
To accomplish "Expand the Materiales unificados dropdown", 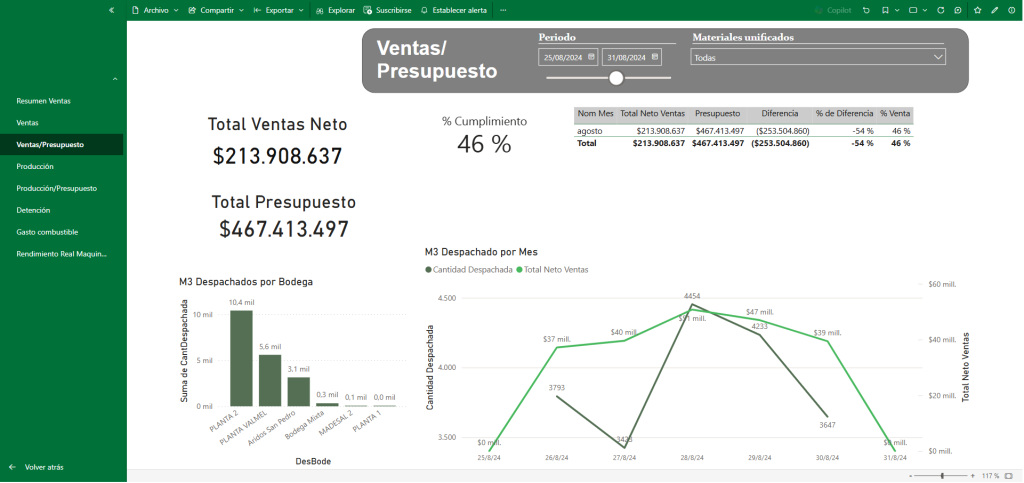I will 937,58.
